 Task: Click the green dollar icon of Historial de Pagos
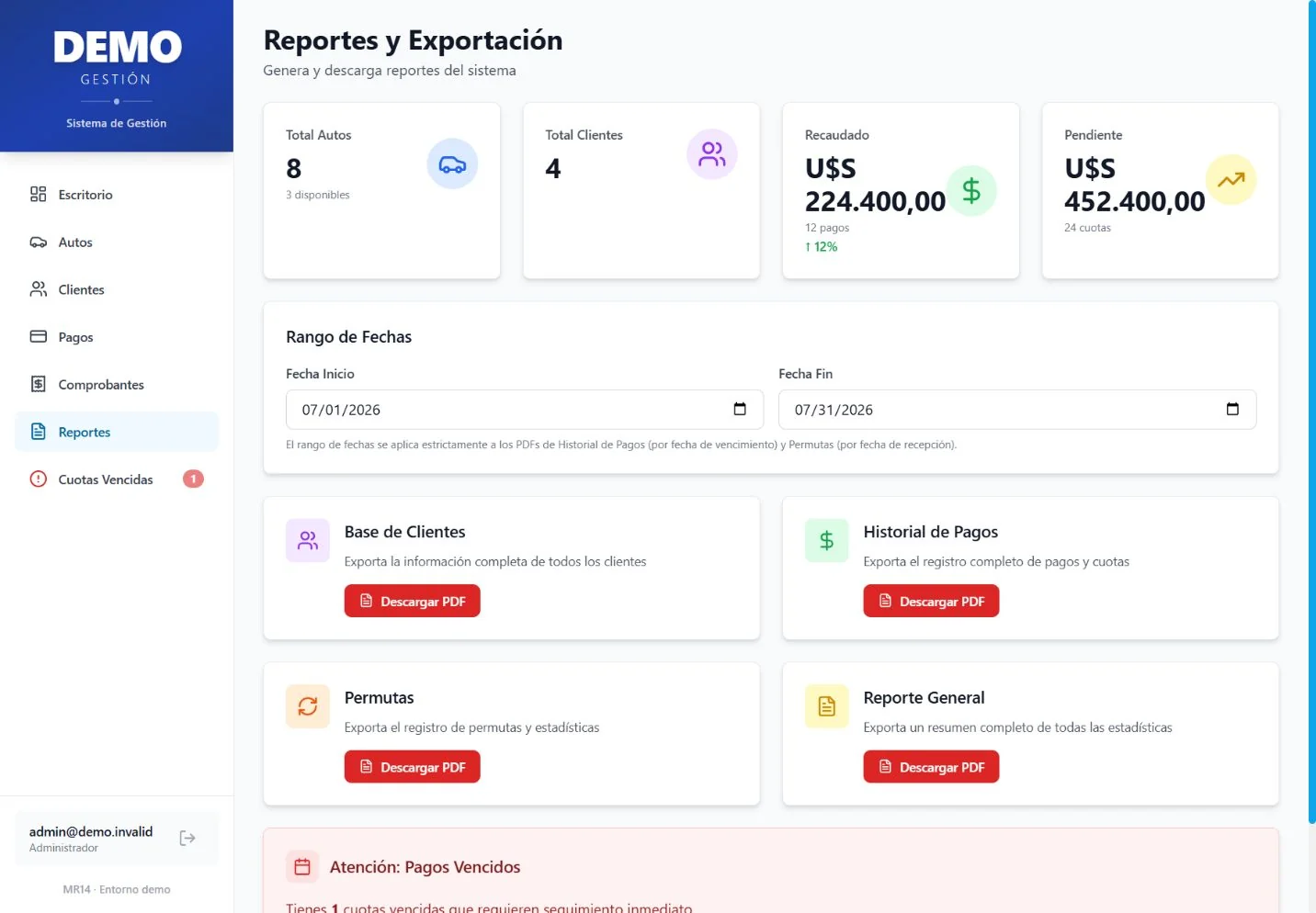point(826,540)
